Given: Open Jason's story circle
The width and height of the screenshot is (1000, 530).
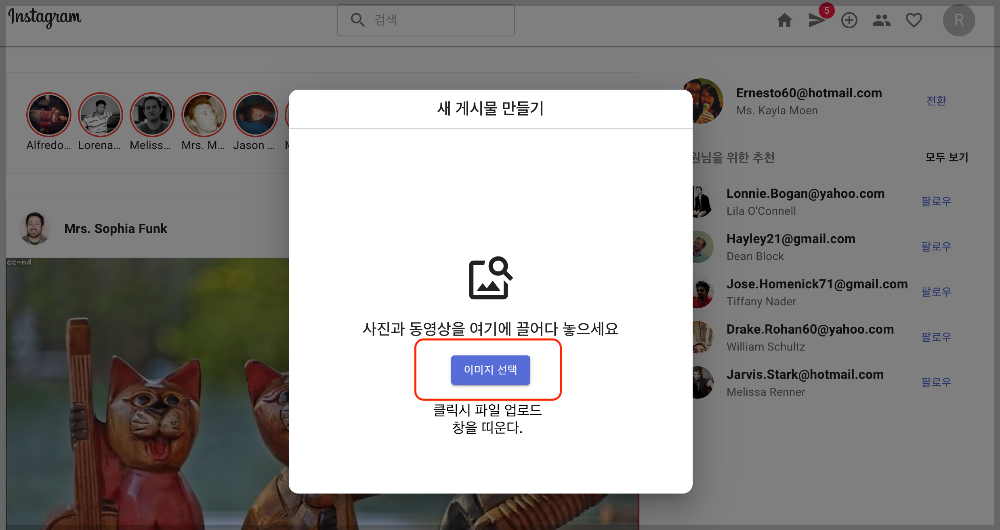Looking at the screenshot, I should 255,115.
